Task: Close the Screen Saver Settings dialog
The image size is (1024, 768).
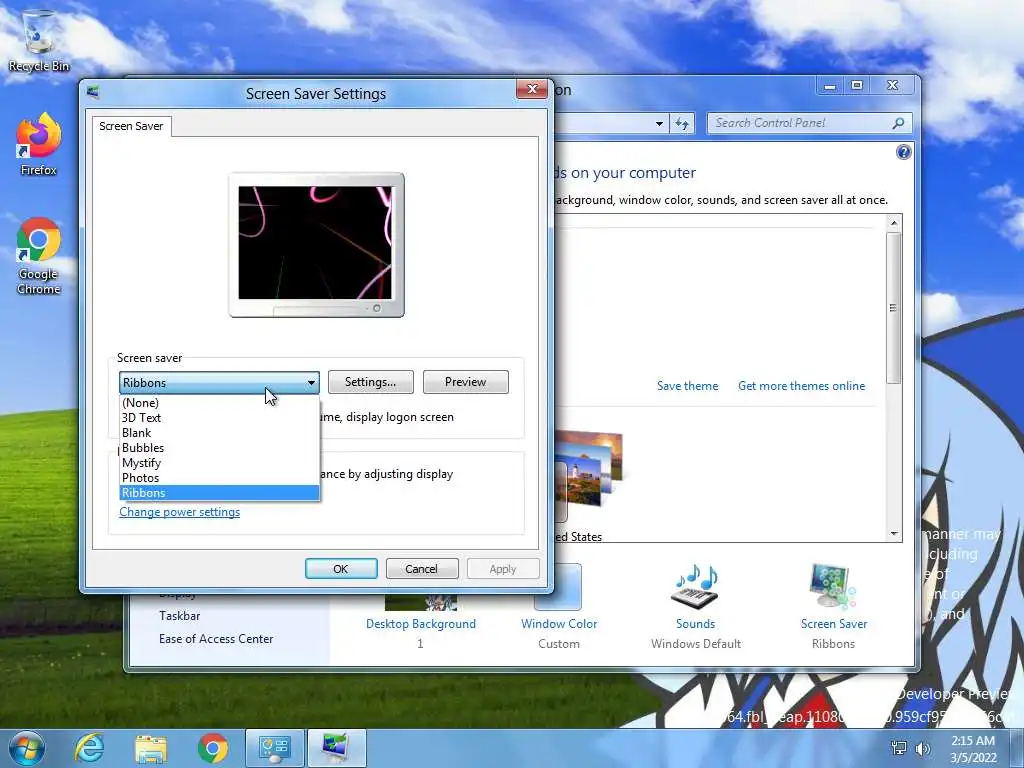Action: tap(532, 89)
